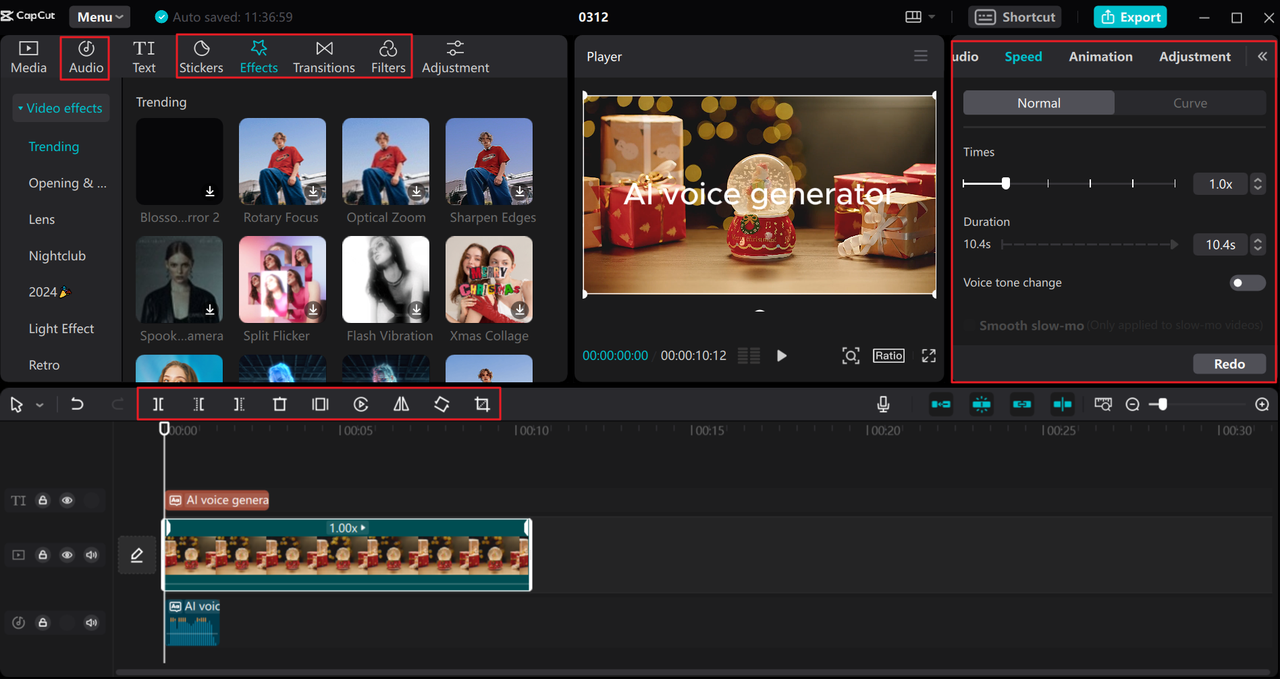Collapse the Video effects category
The width and height of the screenshot is (1280, 679).
pyautogui.click(x=61, y=108)
